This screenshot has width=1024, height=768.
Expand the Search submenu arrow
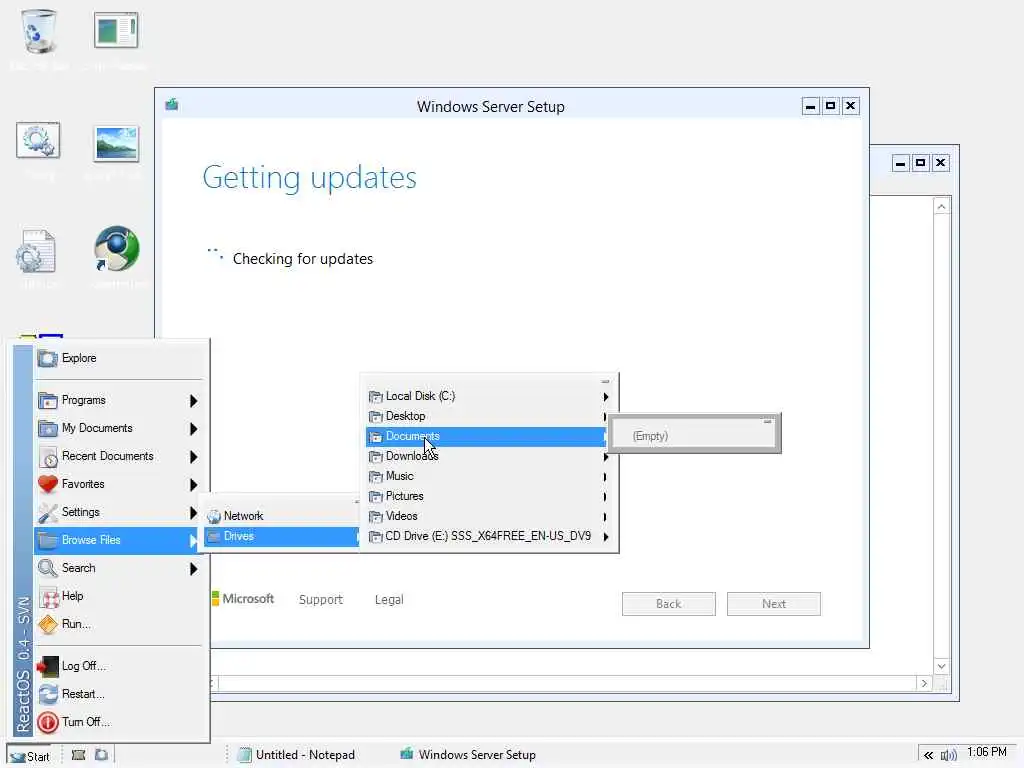click(193, 569)
